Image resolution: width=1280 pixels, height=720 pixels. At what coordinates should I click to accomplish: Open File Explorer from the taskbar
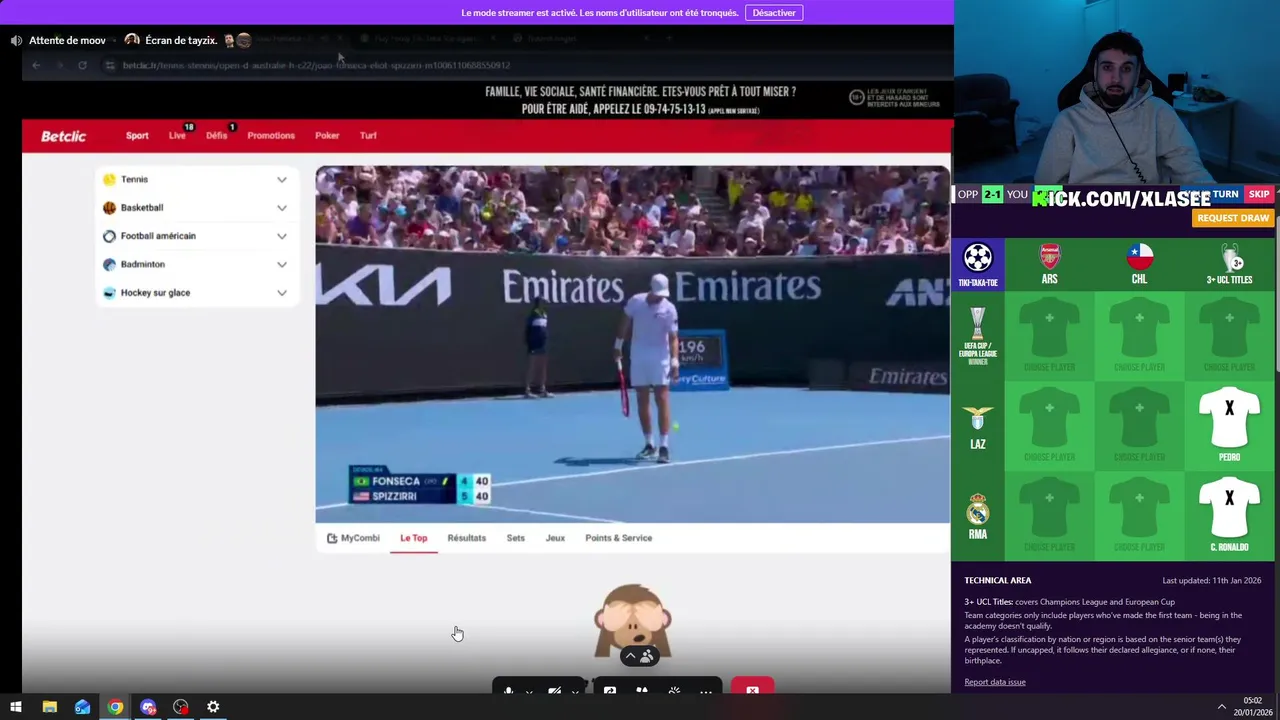point(49,707)
